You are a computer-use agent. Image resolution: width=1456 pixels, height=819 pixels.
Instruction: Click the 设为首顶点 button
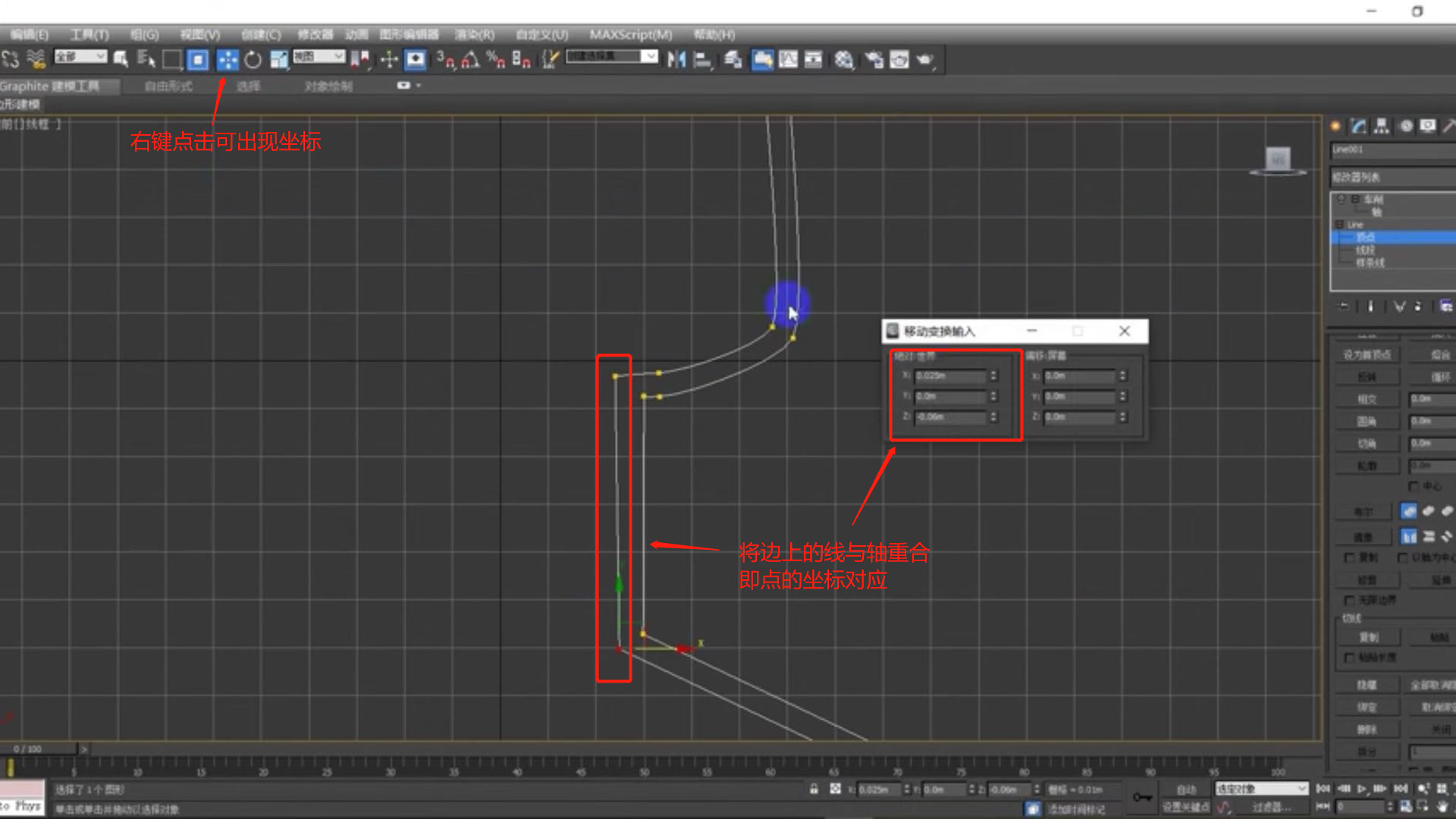pyautogui.click(x=1367, y=355)
